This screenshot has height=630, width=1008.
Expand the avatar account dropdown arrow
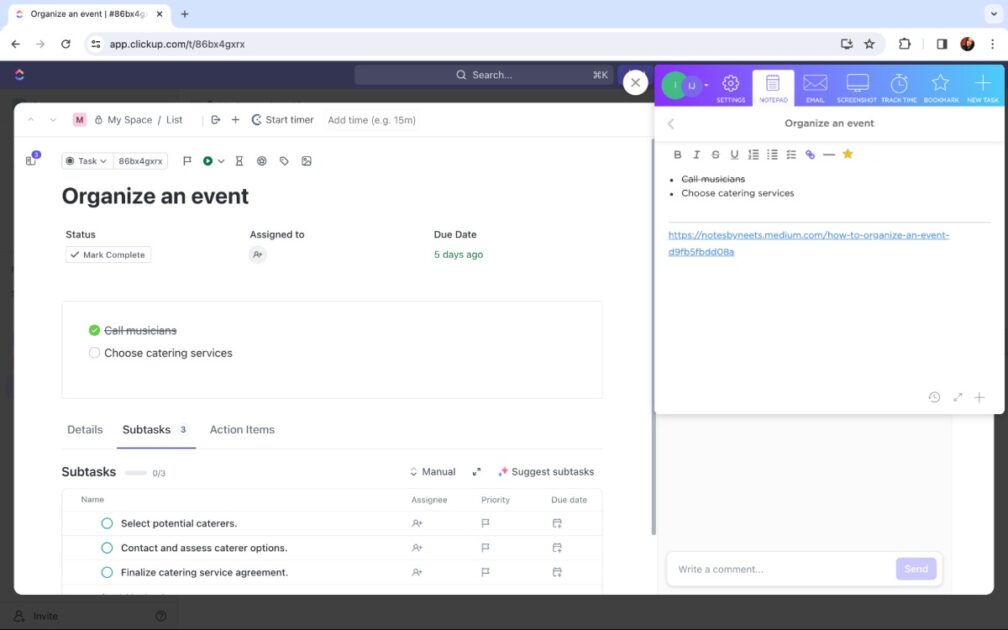pos(705,85)
